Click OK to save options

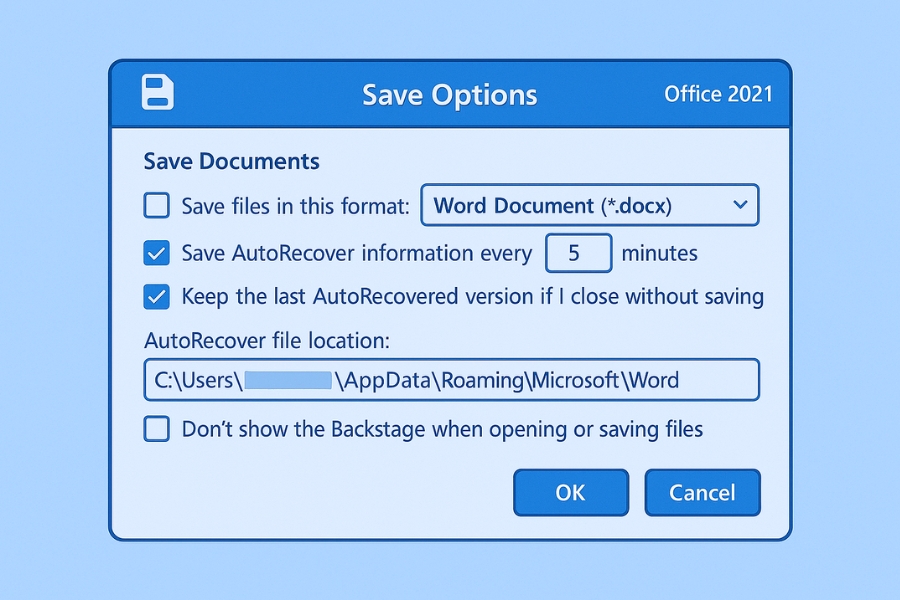pos(571,492)
